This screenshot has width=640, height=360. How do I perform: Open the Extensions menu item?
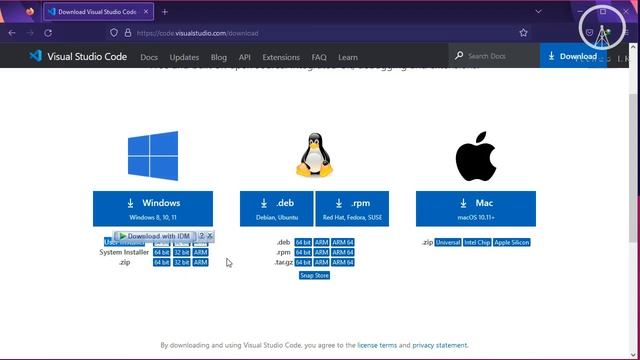coord(281,57)
